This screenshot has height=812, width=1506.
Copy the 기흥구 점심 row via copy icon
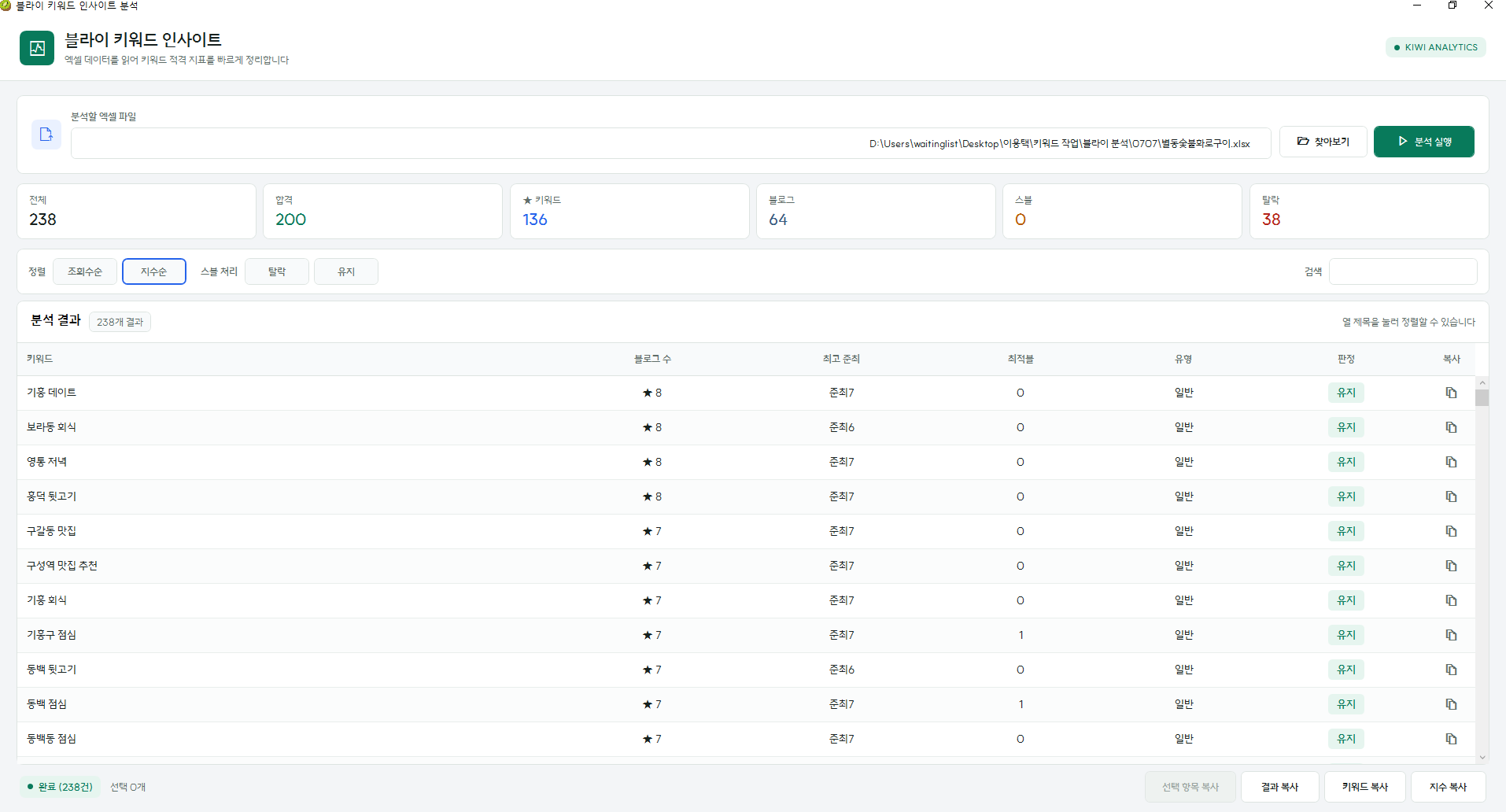1451,635
